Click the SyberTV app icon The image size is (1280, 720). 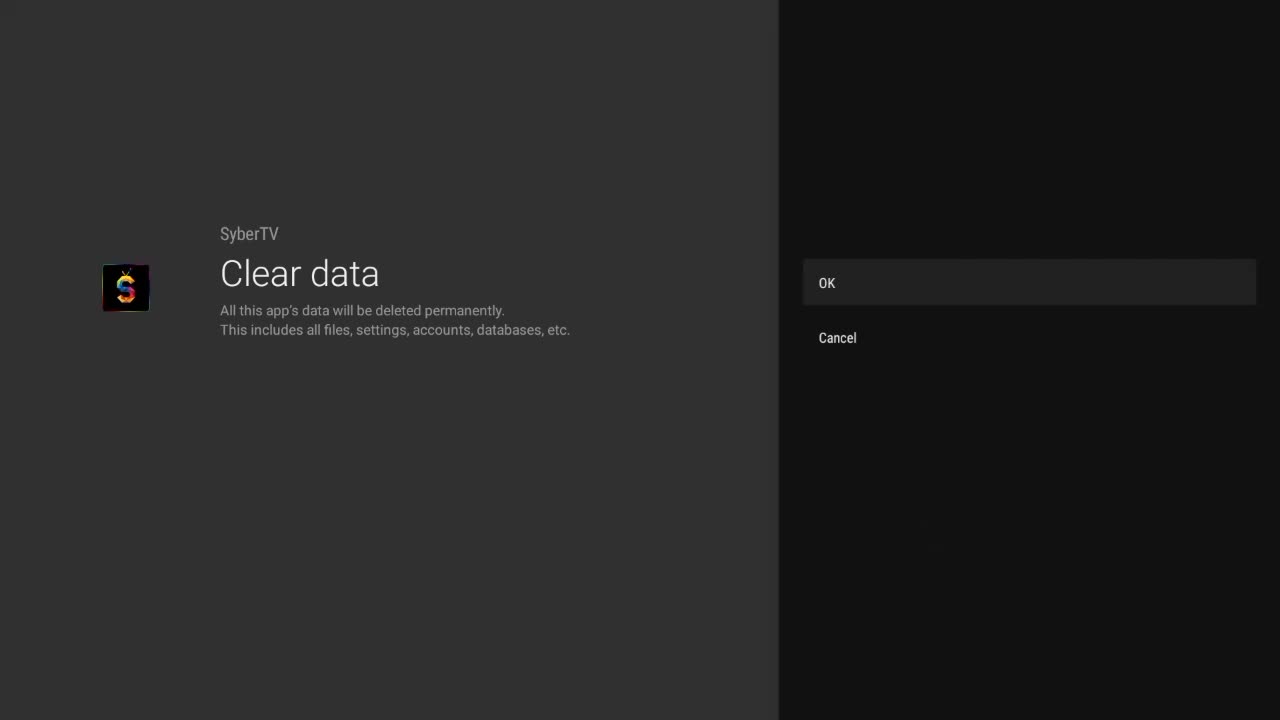tap(126, 288)
